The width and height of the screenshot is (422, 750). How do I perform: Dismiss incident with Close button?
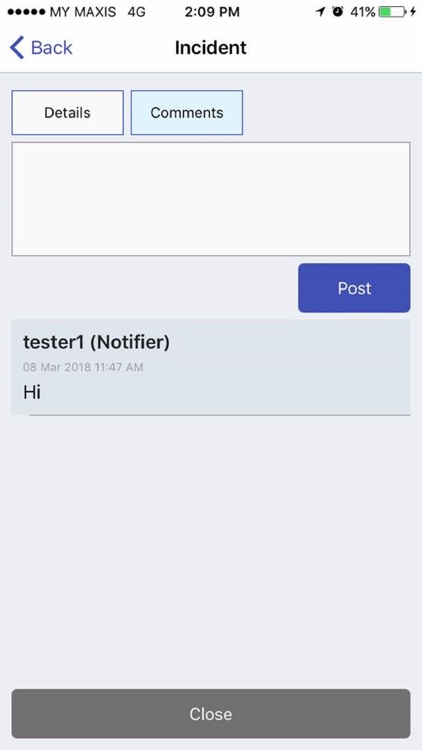tap(211, 714)
